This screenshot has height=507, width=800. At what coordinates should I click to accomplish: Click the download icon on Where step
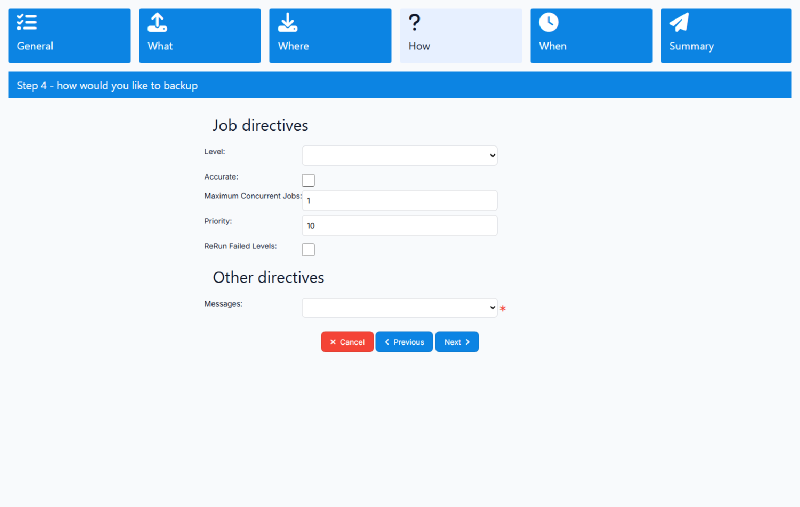click(288, 22)
